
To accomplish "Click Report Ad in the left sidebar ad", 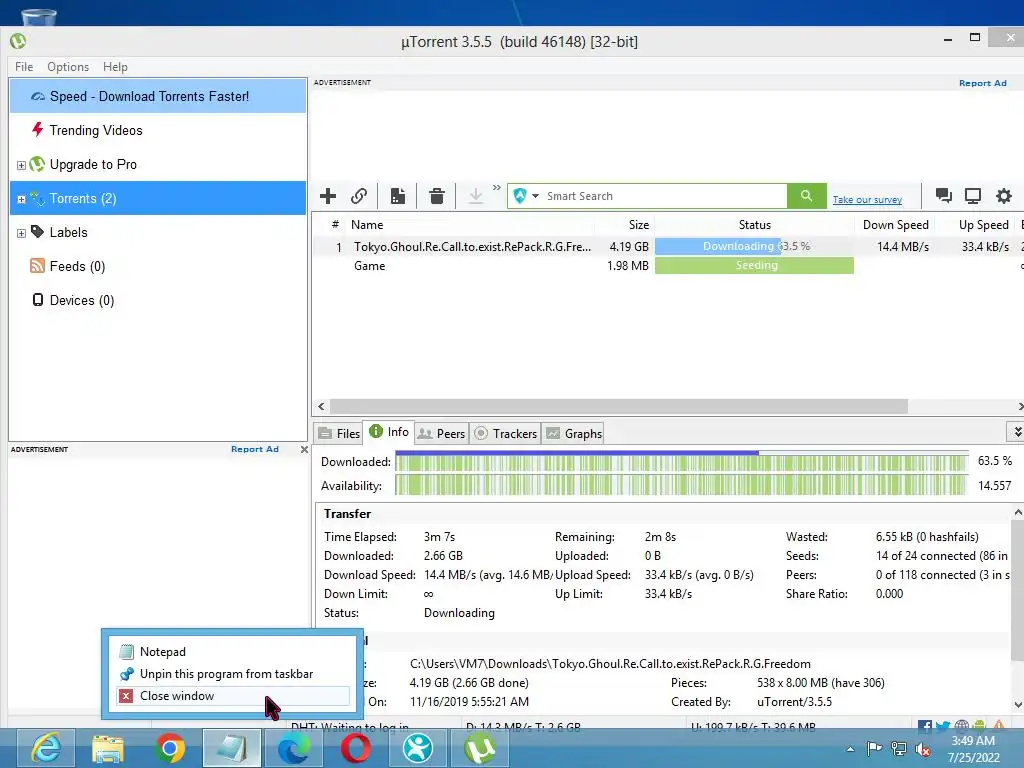I will (255, 449).
